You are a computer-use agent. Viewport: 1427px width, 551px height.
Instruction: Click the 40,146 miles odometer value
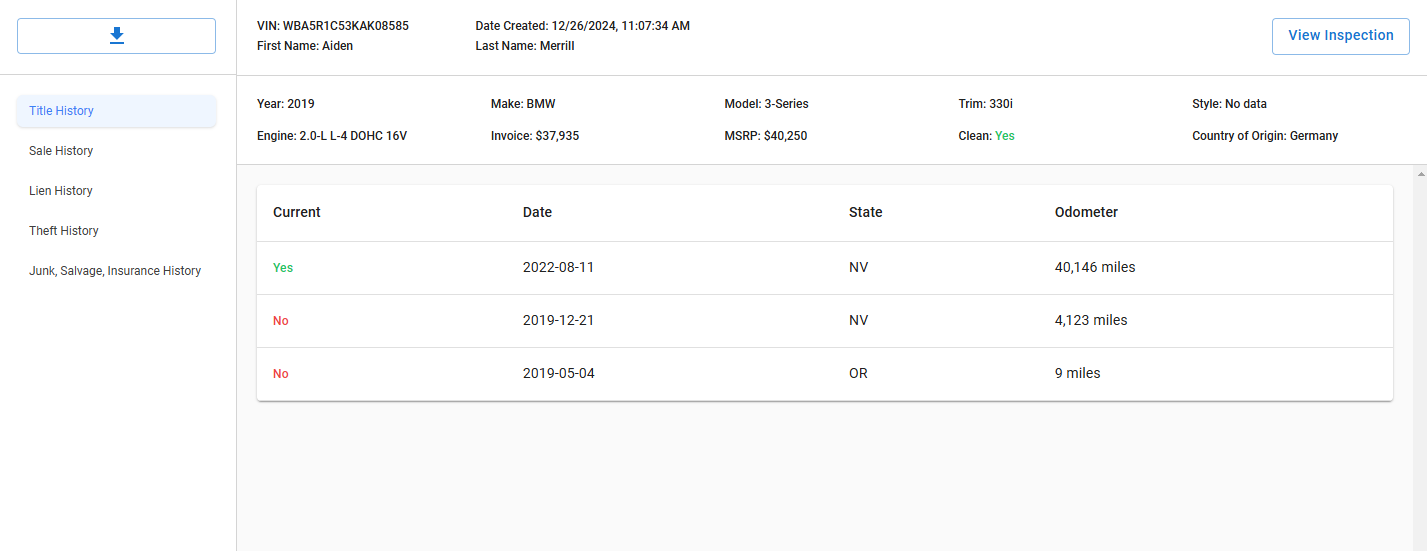click(x=1095, y=268)
